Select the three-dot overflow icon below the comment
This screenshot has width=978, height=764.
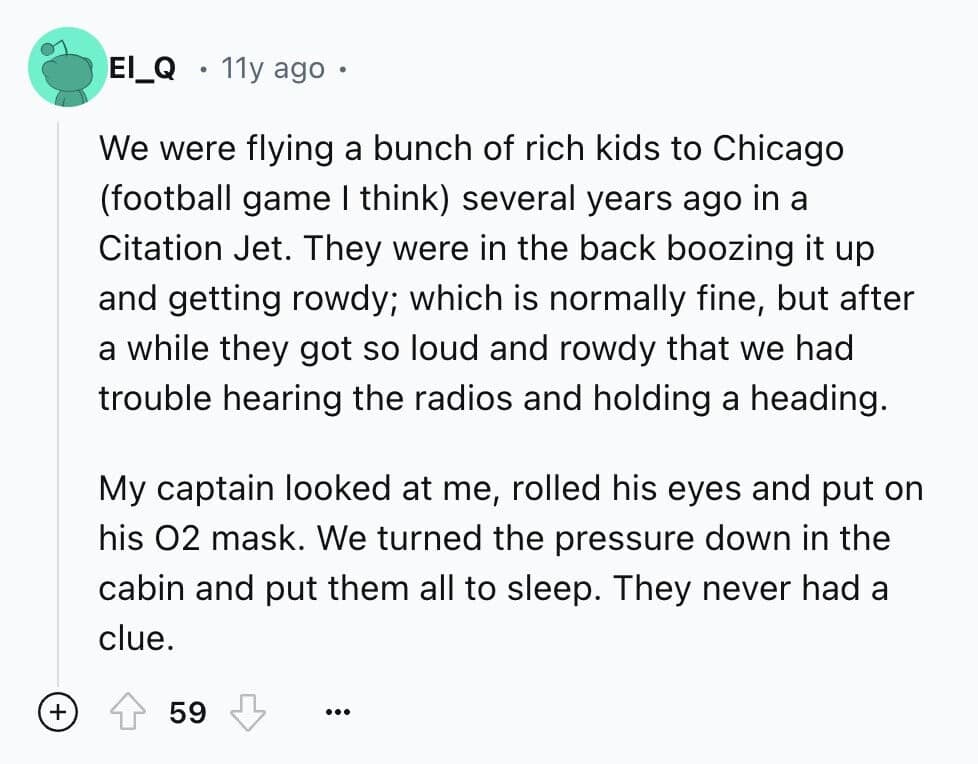[x=337, y=711]
